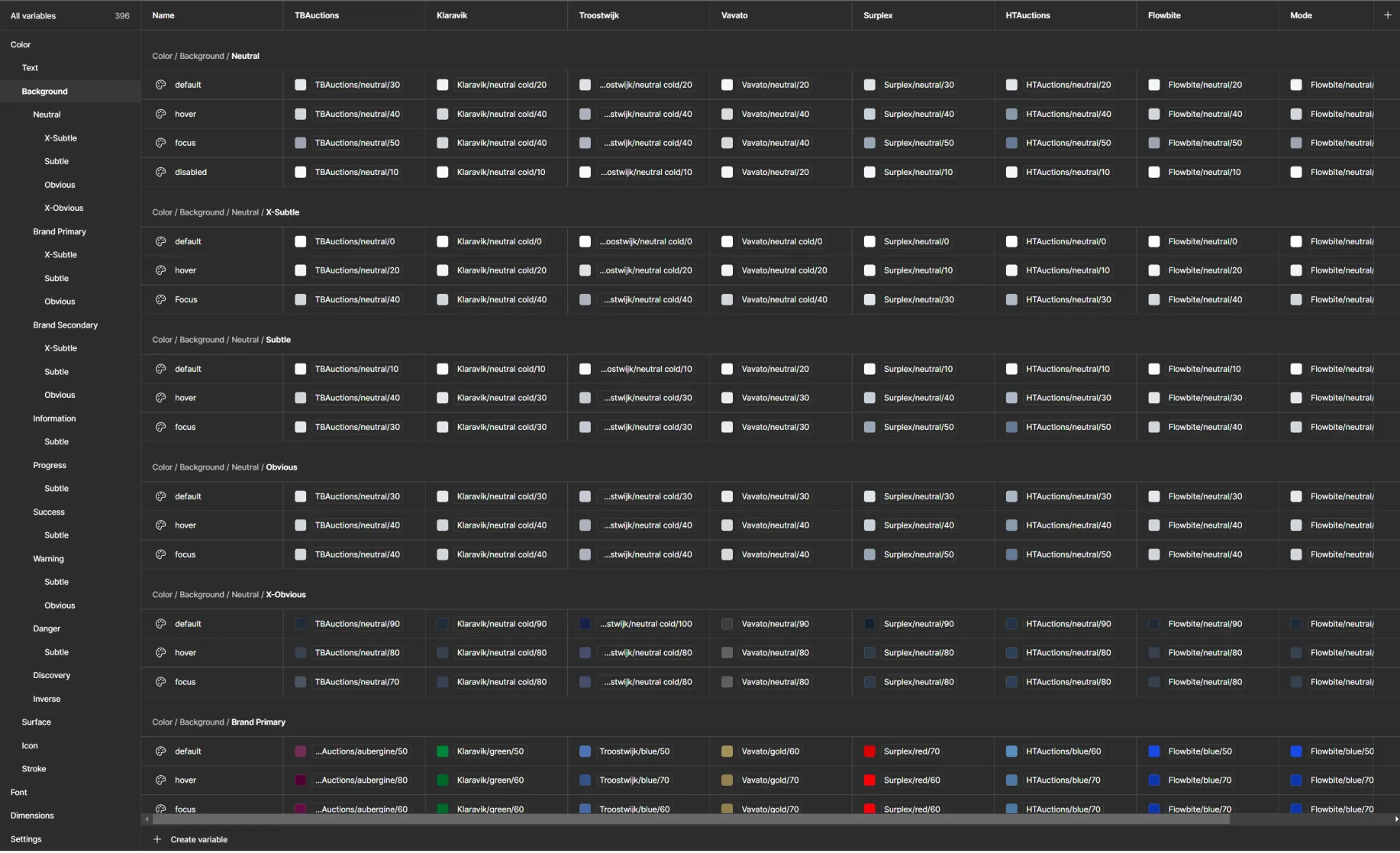Click the 'Vavato/neutral cold/0' value cell

tap(781, 241)
